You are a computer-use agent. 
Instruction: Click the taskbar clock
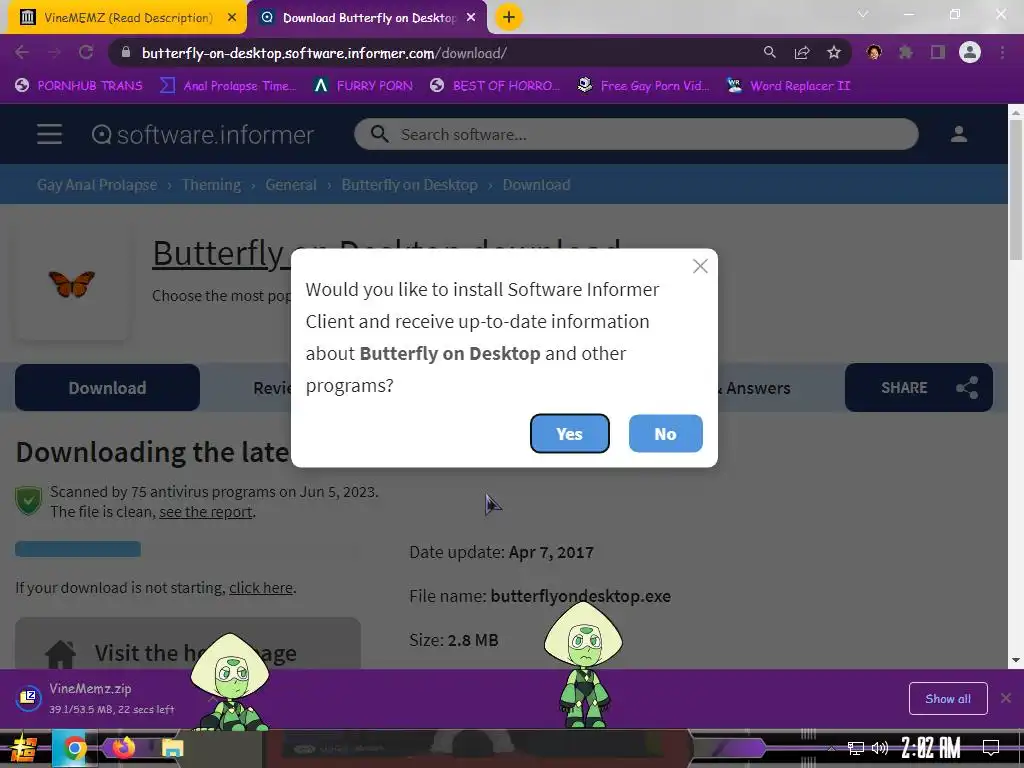(931, 748)
